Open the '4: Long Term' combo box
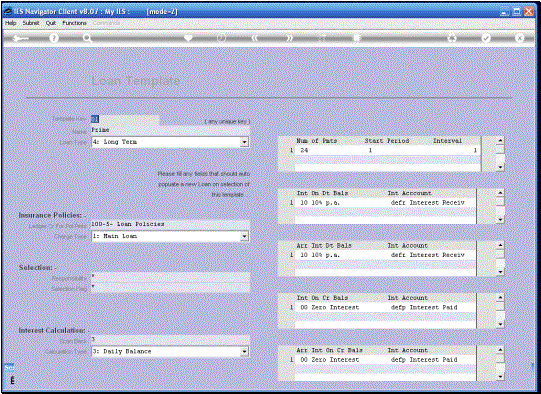 170,142
